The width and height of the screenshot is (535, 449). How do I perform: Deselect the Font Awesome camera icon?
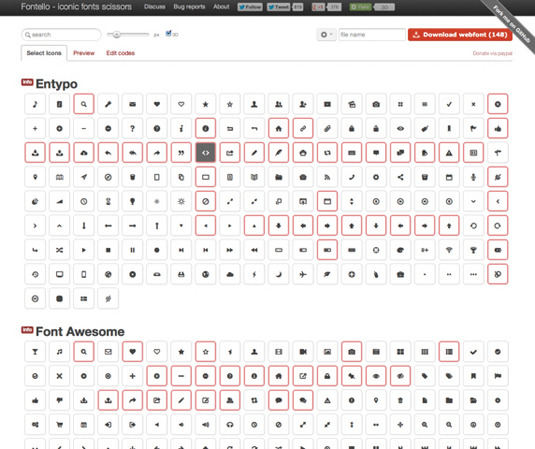[x=351, y=351]
